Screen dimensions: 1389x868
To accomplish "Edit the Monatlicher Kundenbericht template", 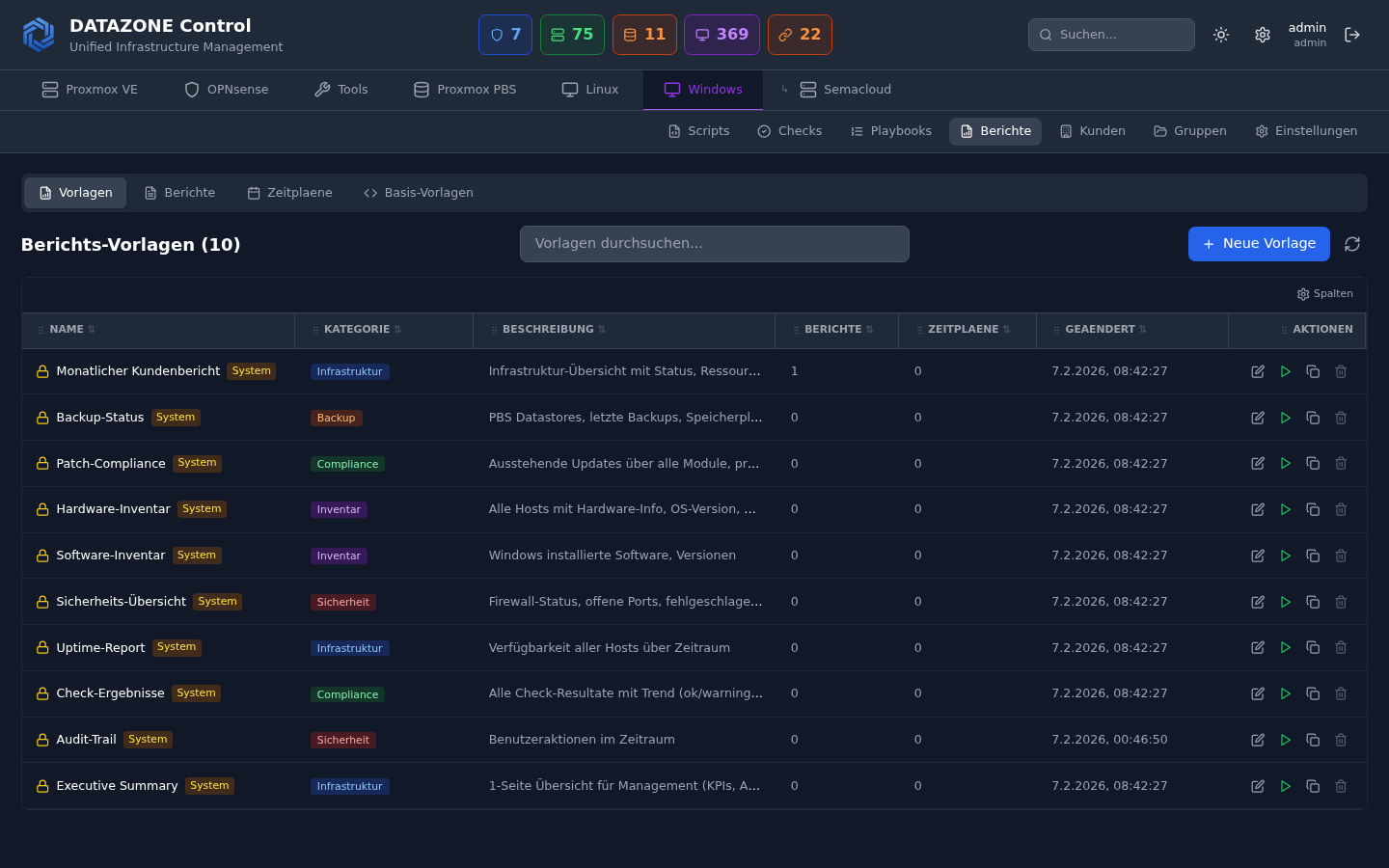I will [x=1258, y=371].
